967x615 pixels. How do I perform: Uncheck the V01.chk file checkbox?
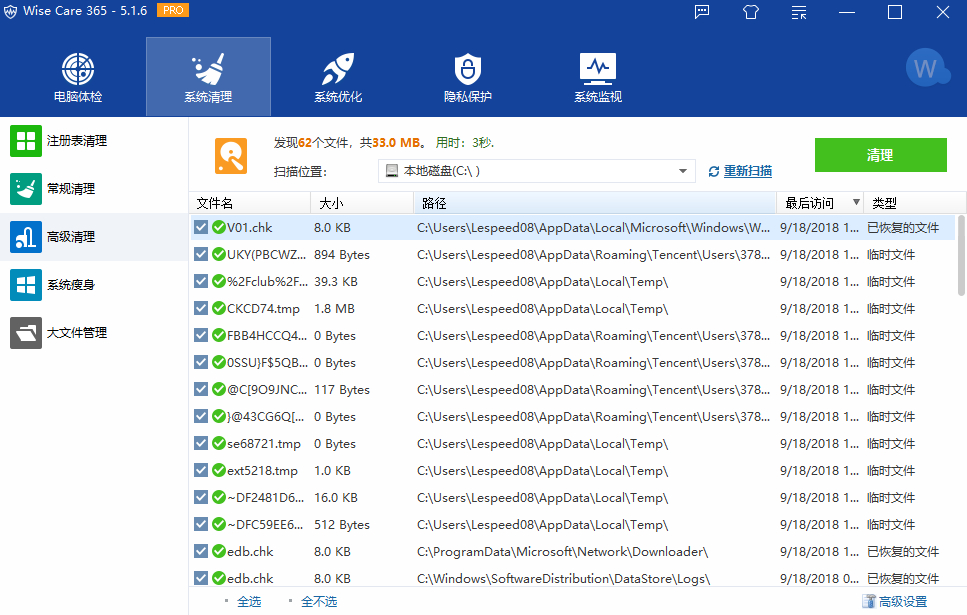pyautogui.click(x=200, y=227)
